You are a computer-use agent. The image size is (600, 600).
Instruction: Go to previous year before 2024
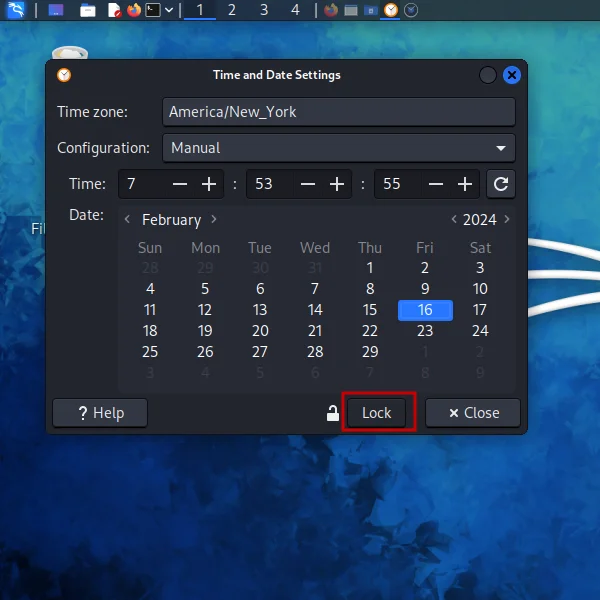coord(454,219)
